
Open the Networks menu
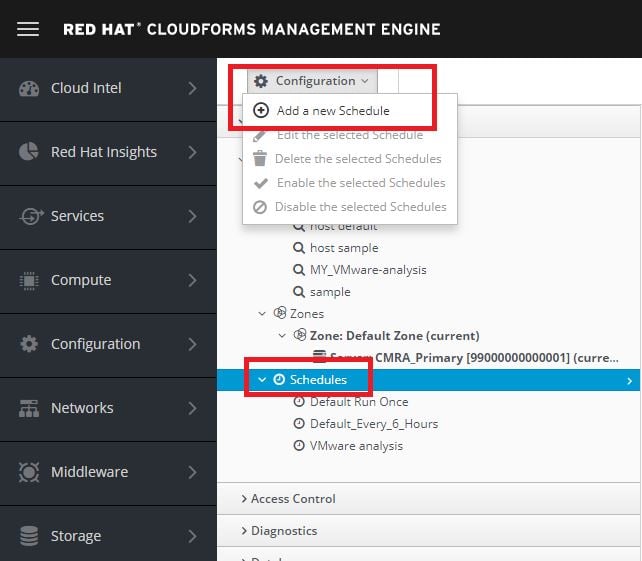click(x=108, y=409)
